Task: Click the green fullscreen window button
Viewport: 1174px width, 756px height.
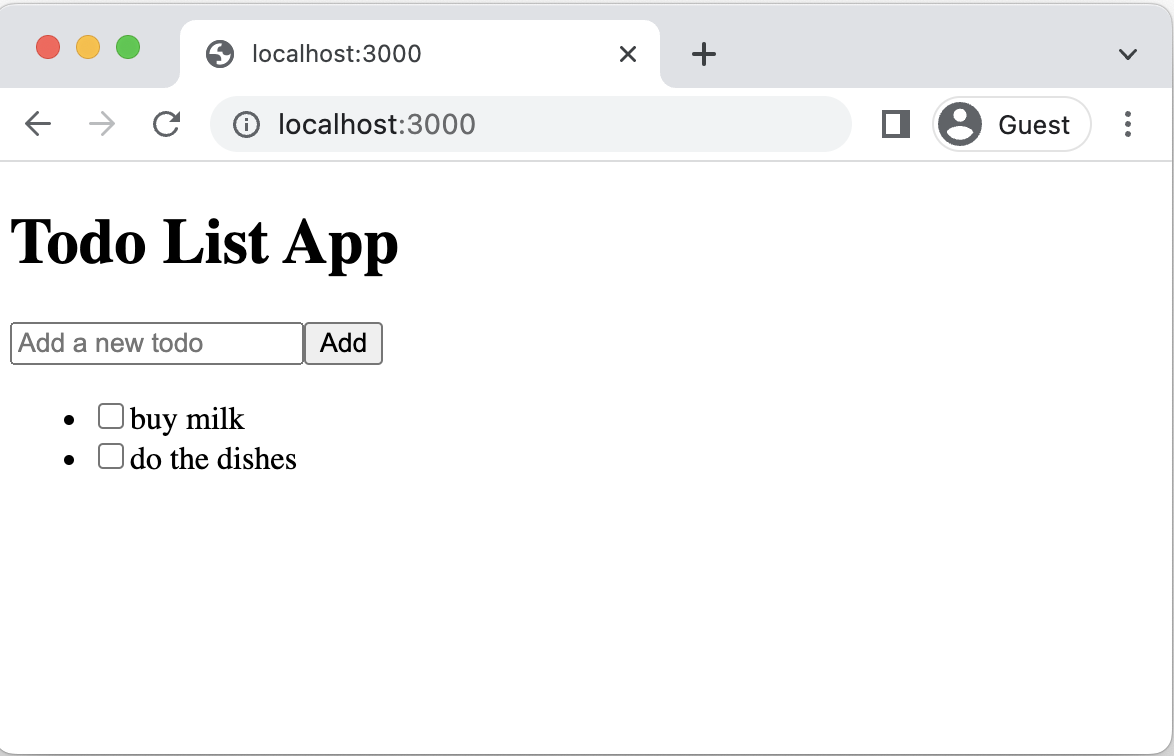Action: 128,47
